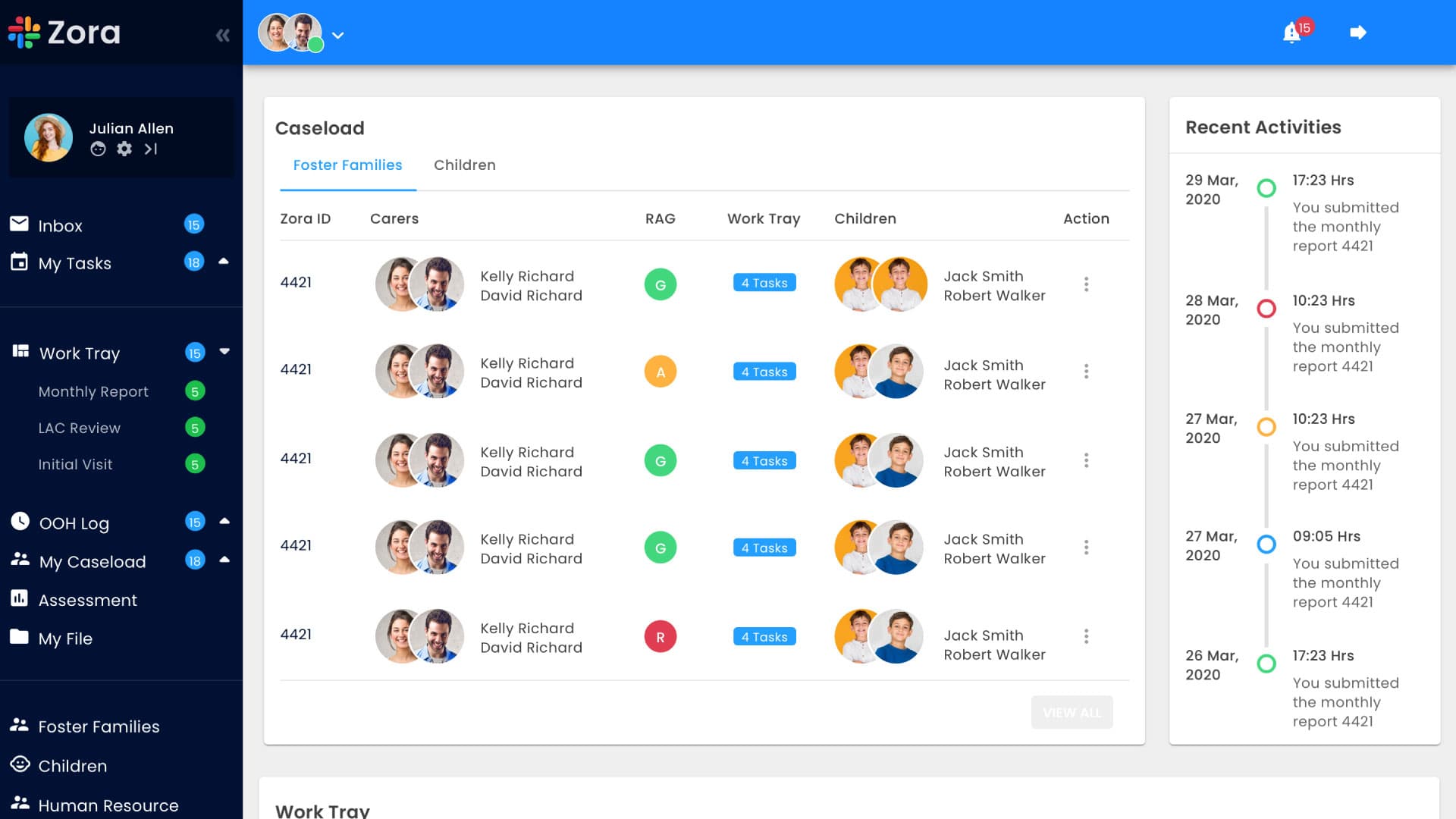Select the Foster Families tab
Image resolution: width=1456 pixels, height=819 pixels.
point(347,165)
